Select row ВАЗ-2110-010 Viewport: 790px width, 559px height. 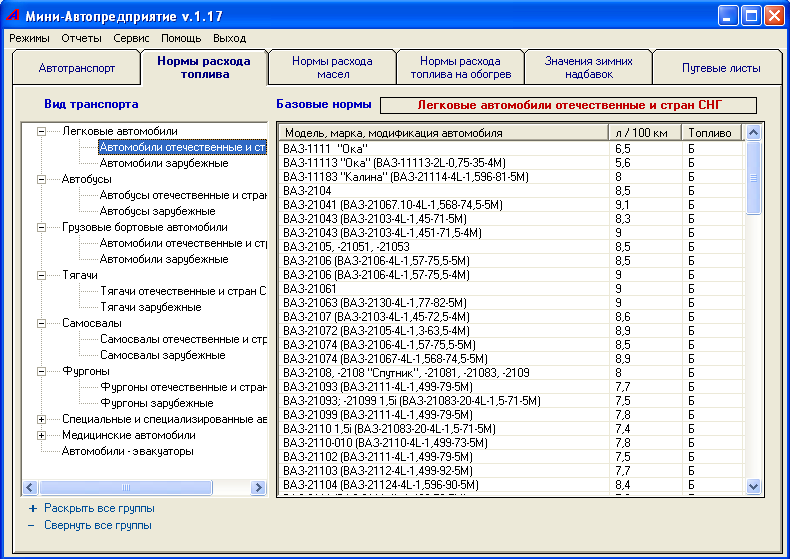point(511,443)
